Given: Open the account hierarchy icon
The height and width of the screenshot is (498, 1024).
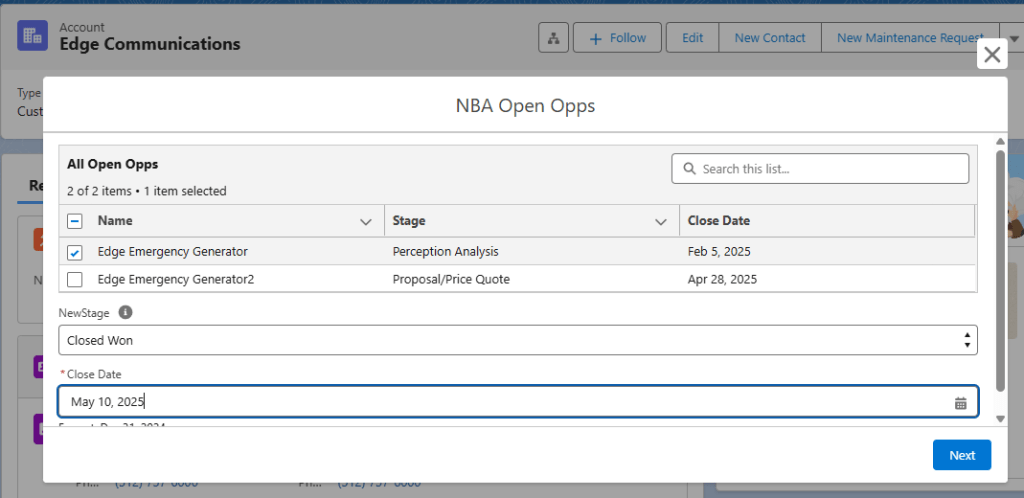Looking at the screenshot, I should click(553, 38).
